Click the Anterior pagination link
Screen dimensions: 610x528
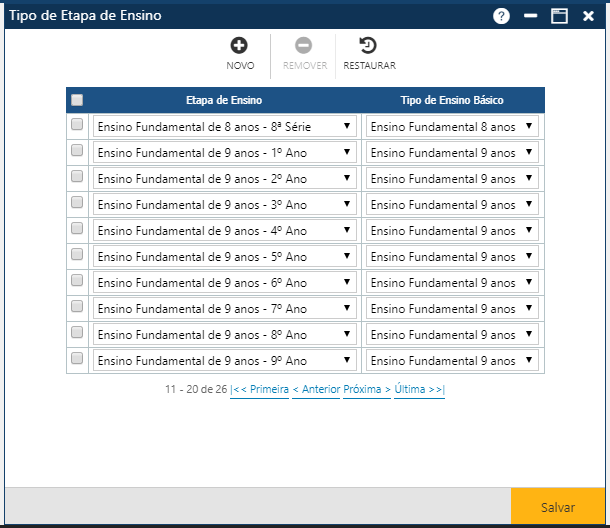tap(316, 390)
